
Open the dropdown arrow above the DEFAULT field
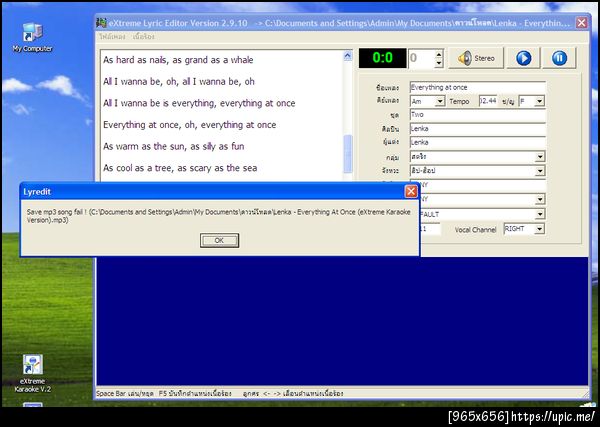click(540, 199)
